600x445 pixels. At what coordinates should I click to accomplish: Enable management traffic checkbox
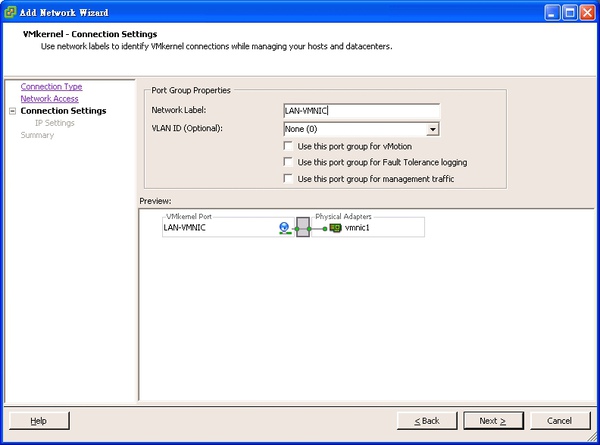click(288, 179)
